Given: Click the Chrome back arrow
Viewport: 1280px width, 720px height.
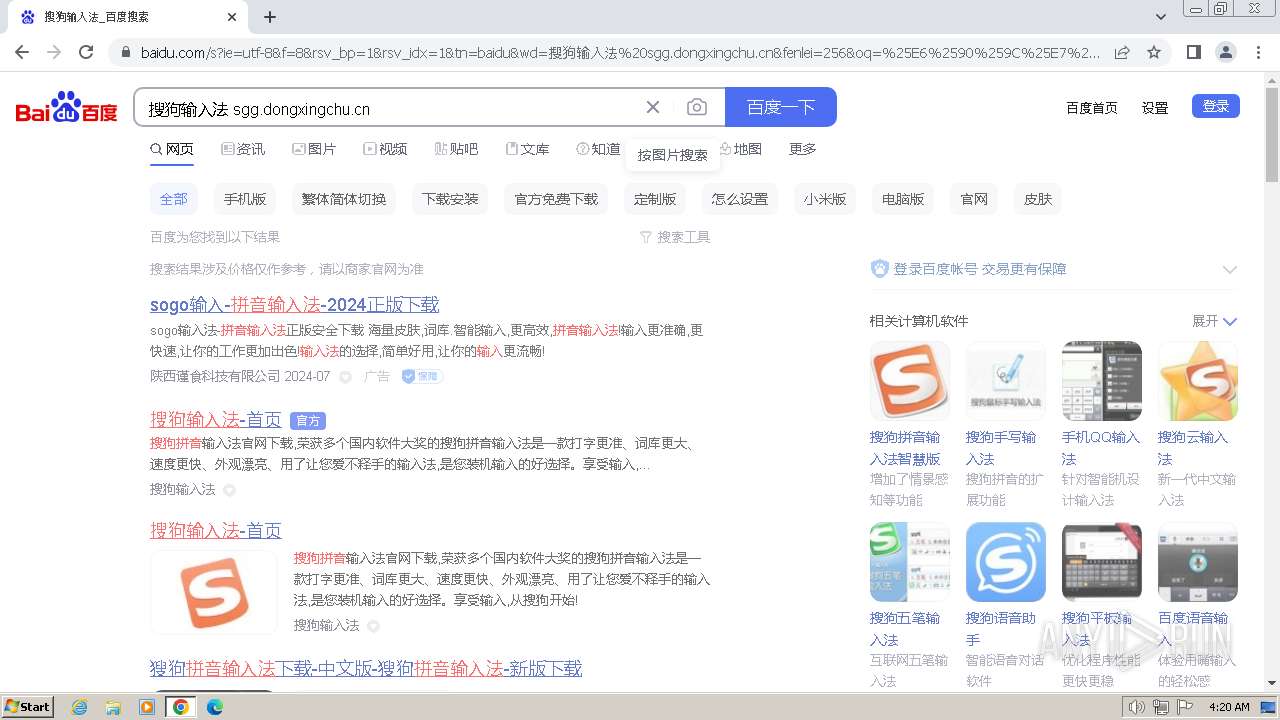Looking at the screenshot, I should (x=22, y=52).
